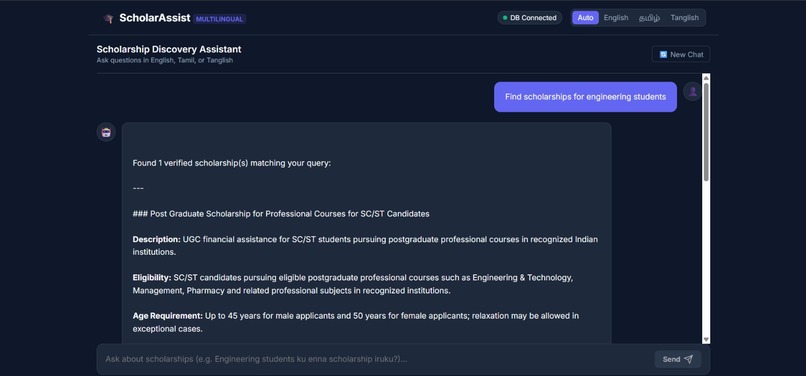Viewport: 806px width, 376px height.
Task: Click the bold Eligibility: label
Action: point(152,278)
